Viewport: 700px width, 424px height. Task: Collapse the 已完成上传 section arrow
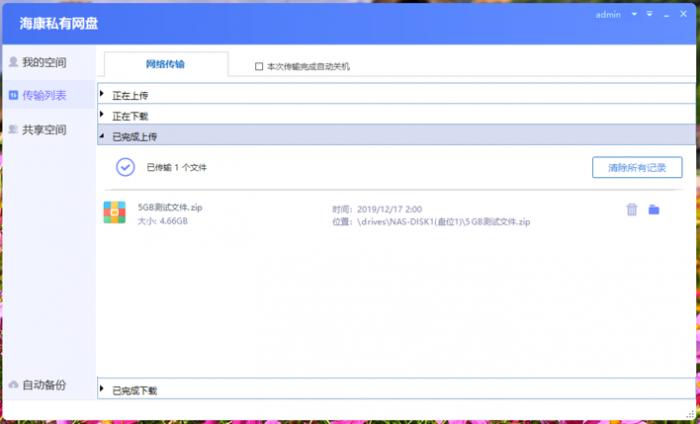(102, 135)
